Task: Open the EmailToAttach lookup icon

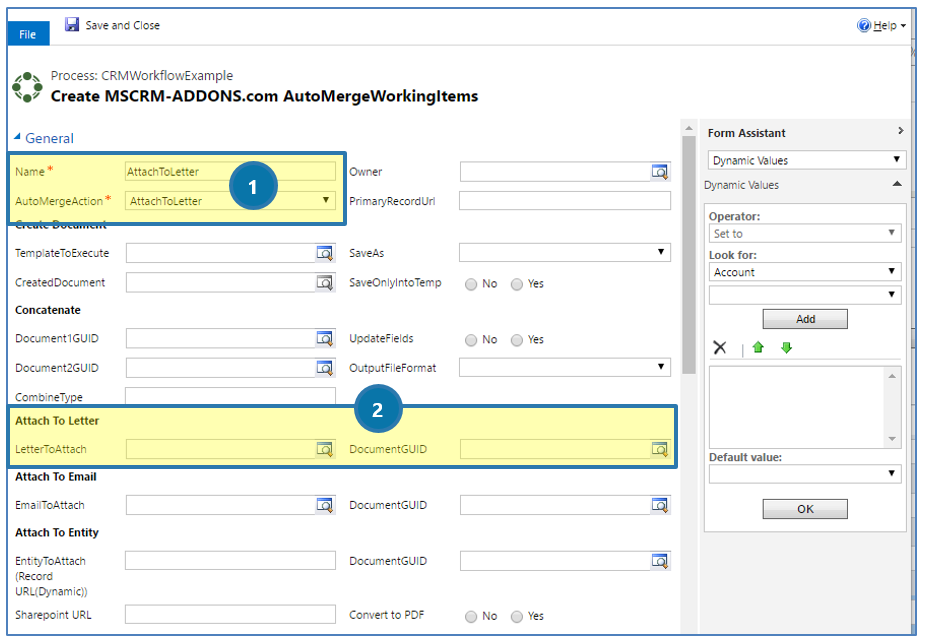Action: coord(325,505)
